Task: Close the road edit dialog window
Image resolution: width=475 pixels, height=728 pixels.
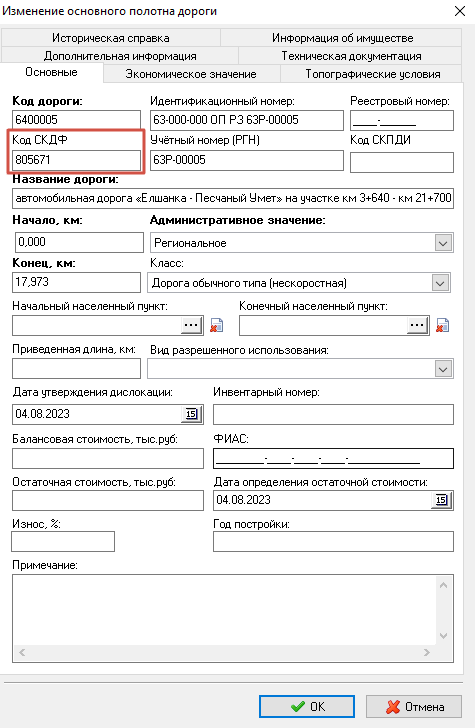Action: point(460,11)
